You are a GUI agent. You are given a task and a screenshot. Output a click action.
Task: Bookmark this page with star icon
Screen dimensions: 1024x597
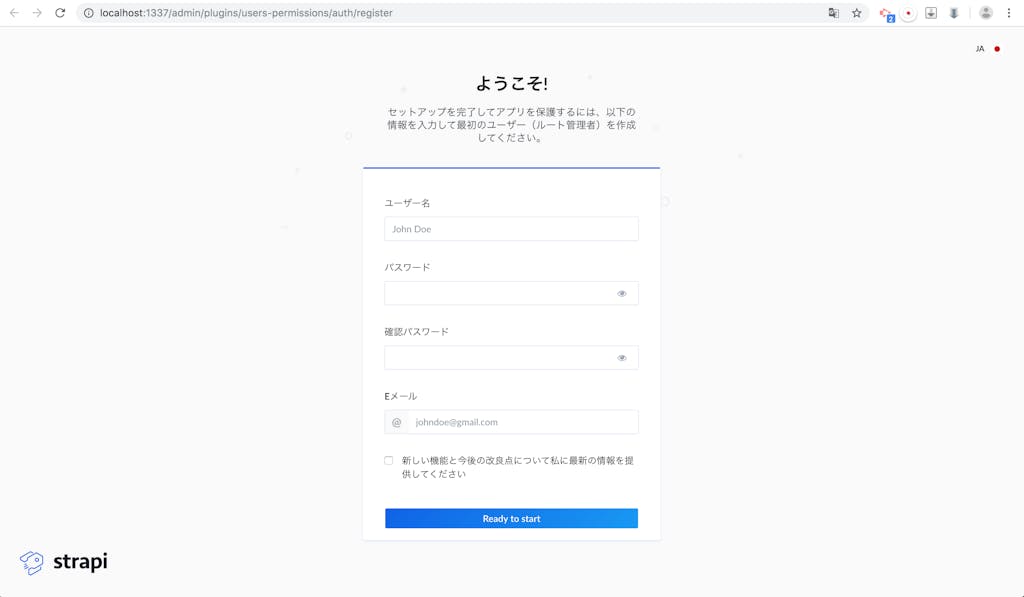click(857, 13)
